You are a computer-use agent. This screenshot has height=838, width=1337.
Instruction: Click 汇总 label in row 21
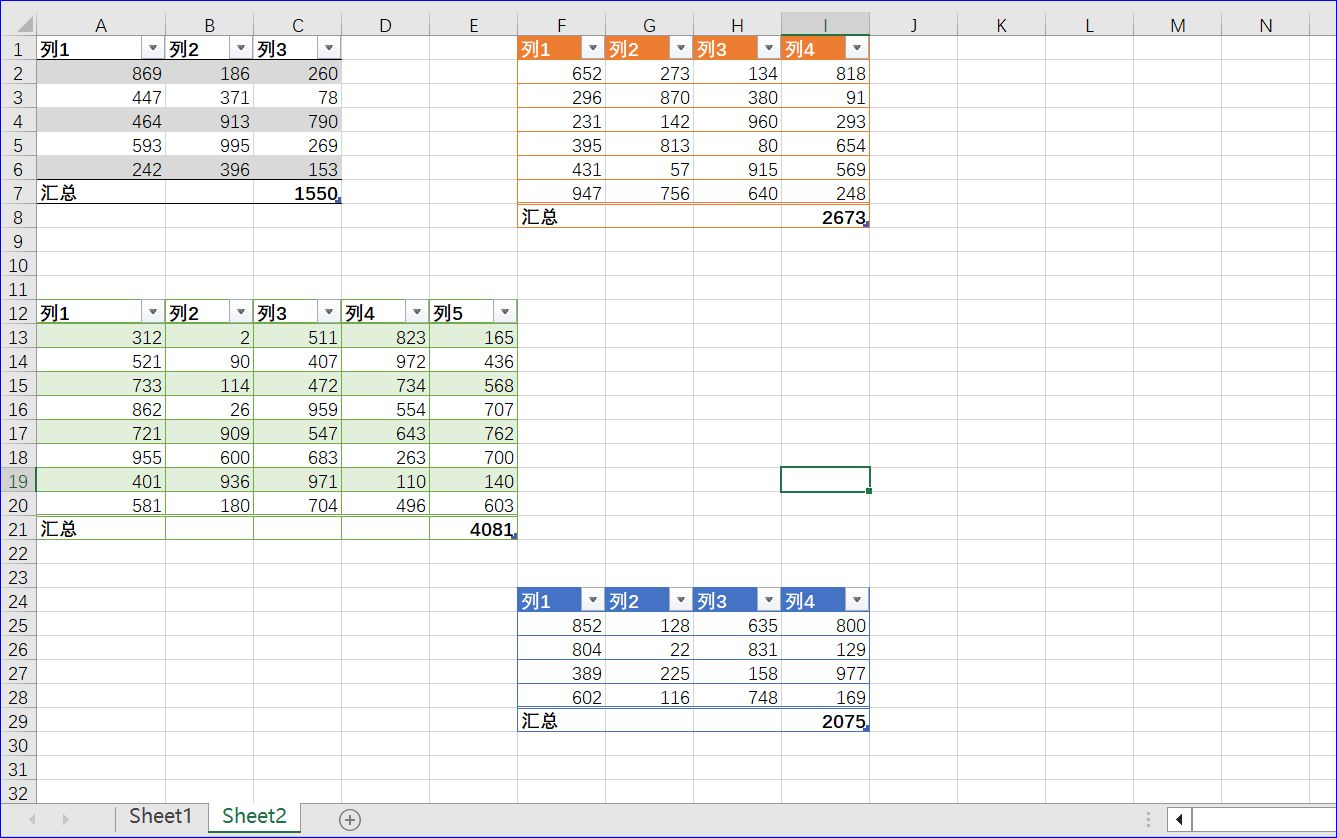59,529
